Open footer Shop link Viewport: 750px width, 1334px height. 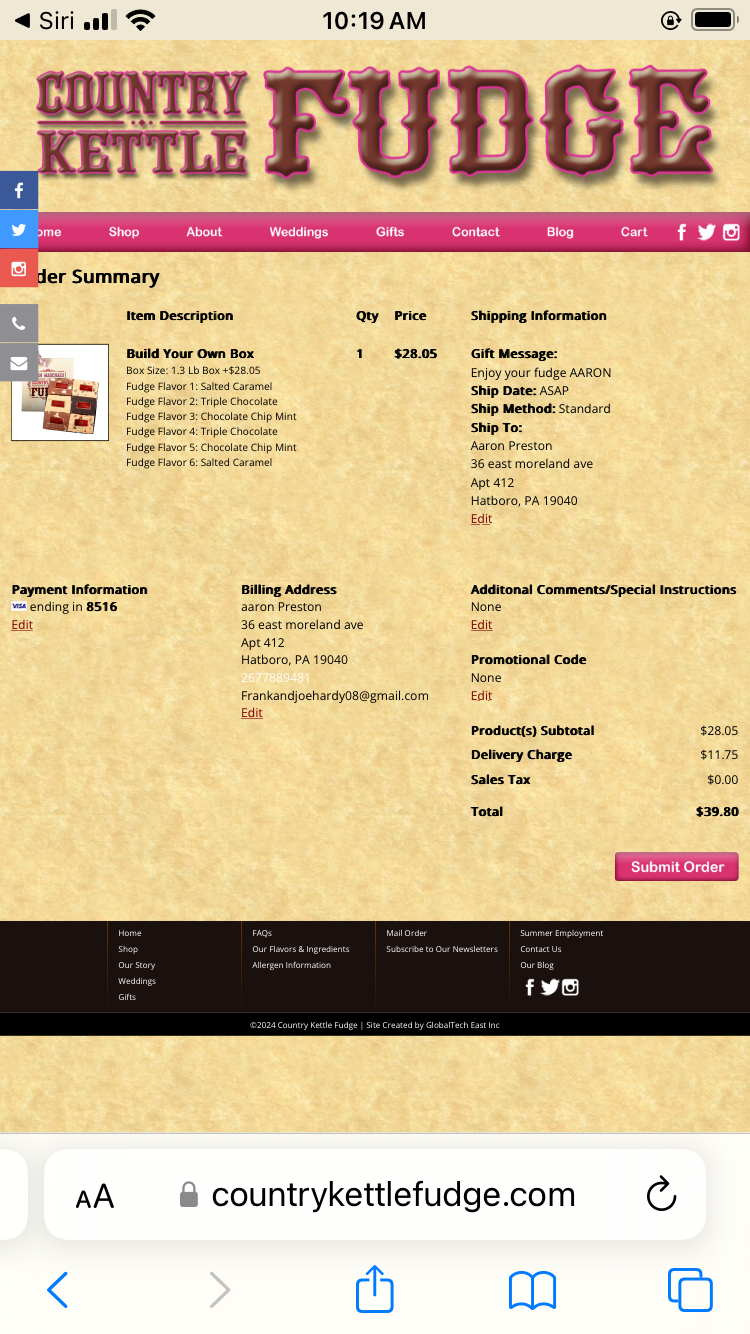pyautogui.click(x=128, y=949)
